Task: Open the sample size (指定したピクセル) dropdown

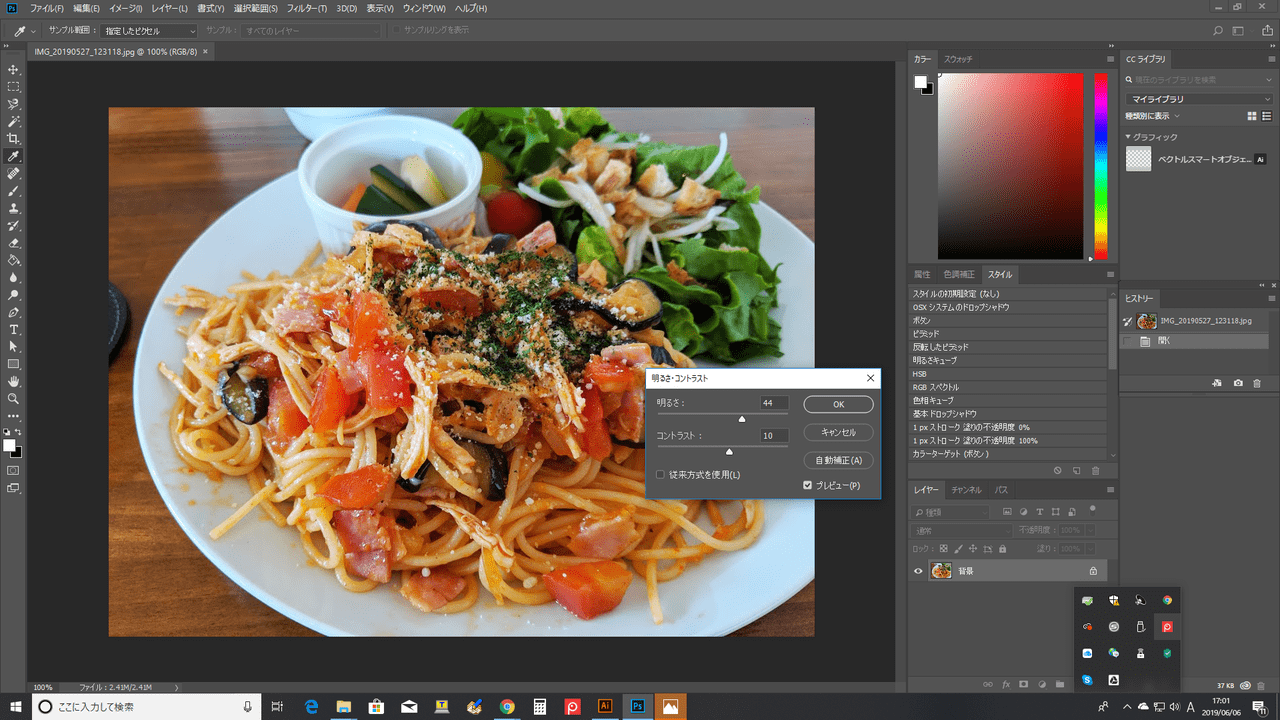Action: tap(149, 31)
